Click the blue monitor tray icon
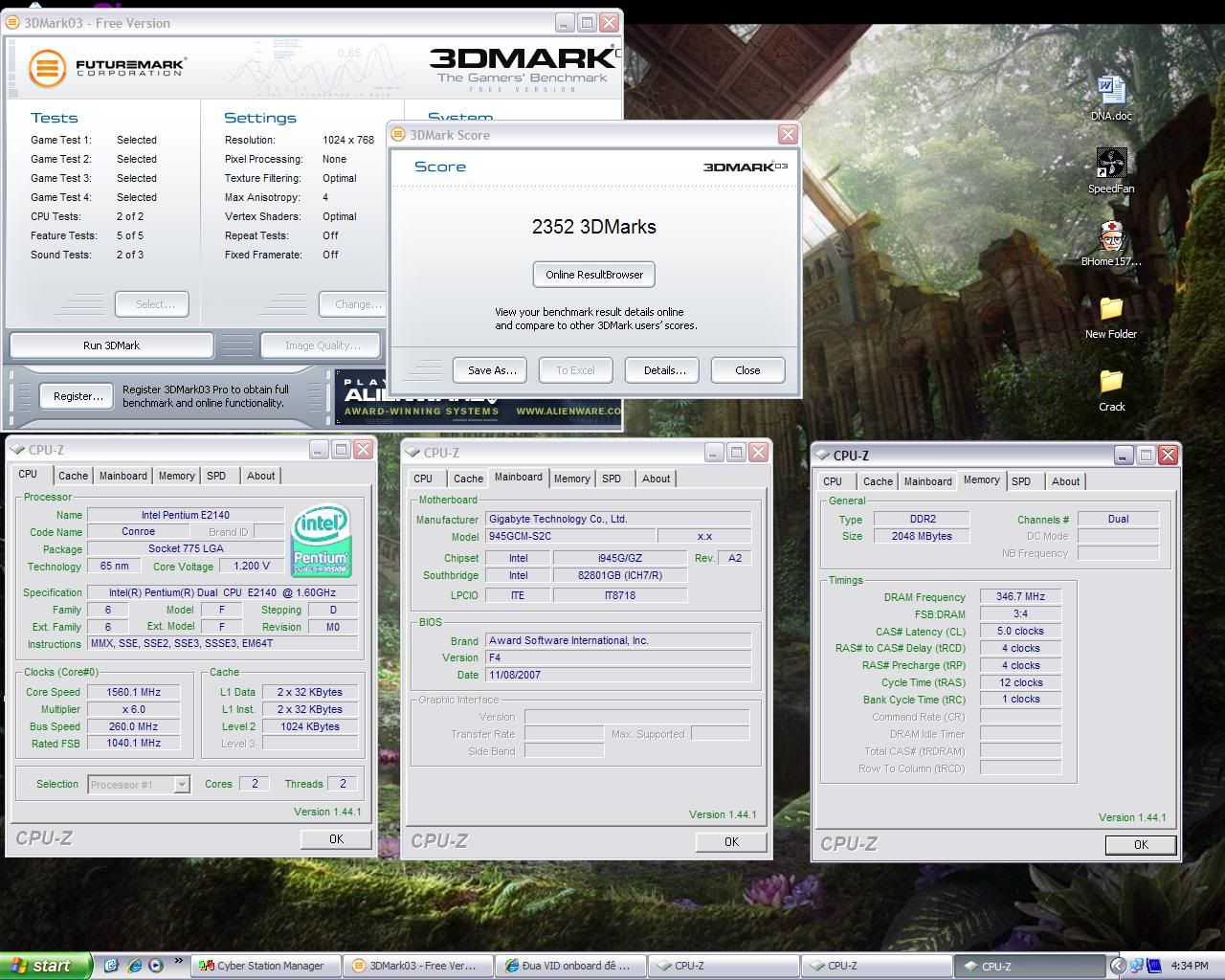 [1155, 967]
